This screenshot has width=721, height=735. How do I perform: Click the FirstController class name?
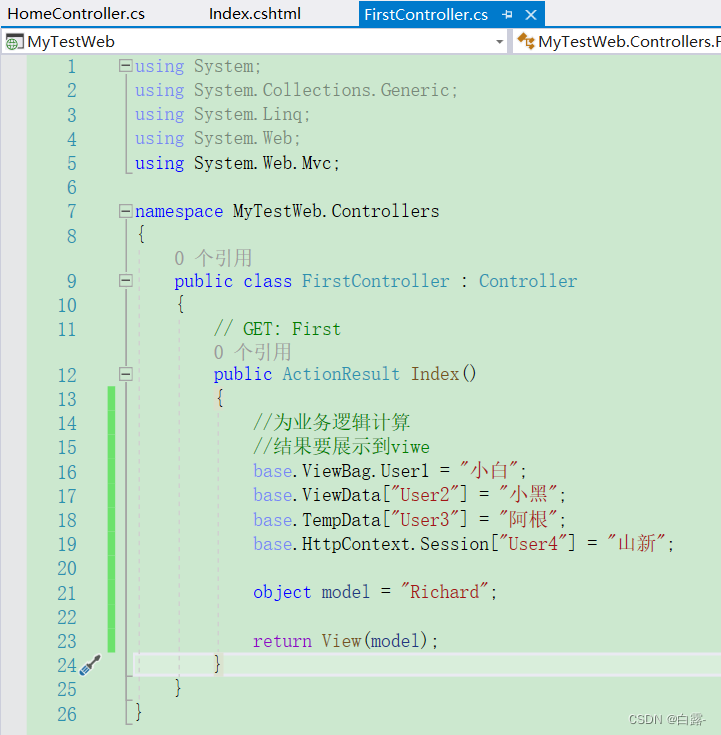pos(375,281)
